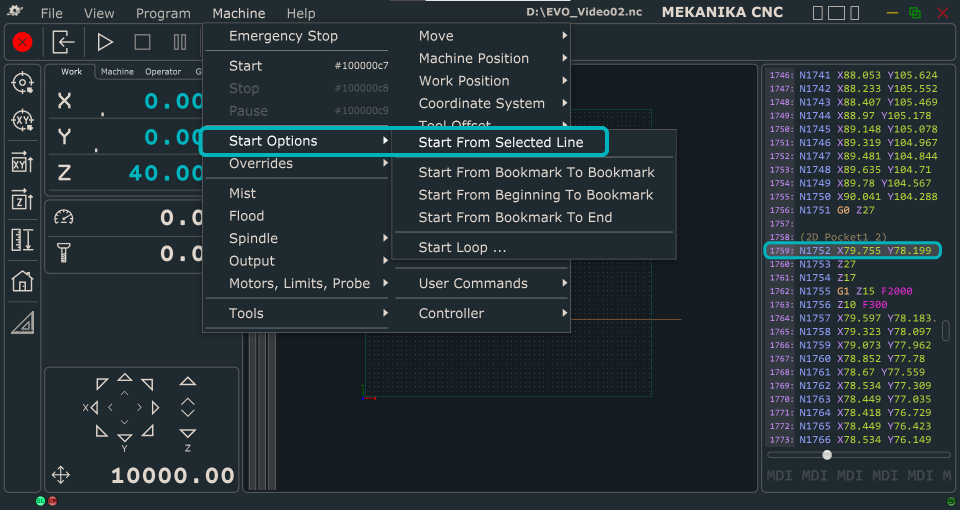Toggle Mist in the Machine menu
This screenshot has width=960, height=510.
242,193
